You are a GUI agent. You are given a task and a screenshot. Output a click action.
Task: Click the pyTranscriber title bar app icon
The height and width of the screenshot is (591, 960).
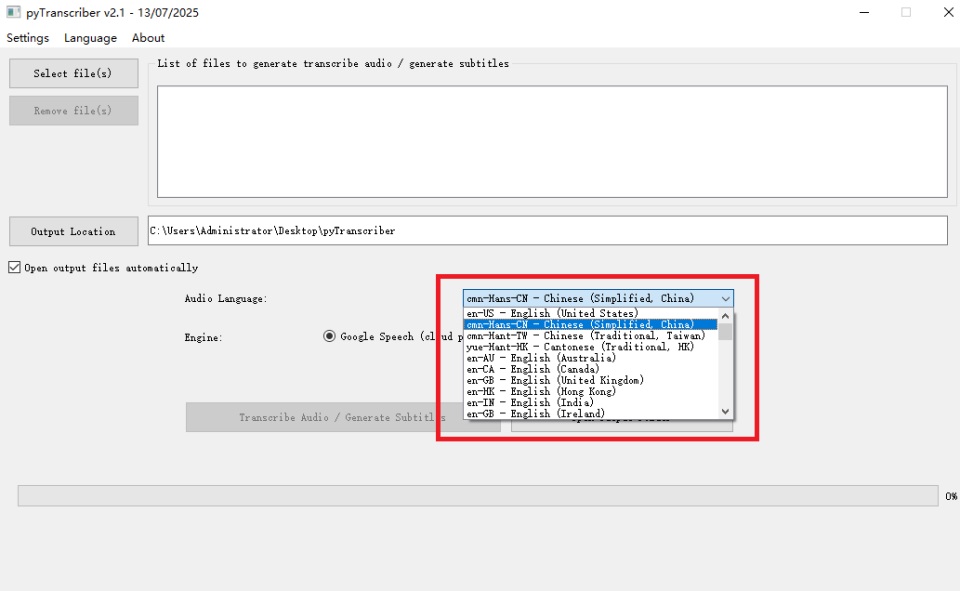(x=13, y=12)
